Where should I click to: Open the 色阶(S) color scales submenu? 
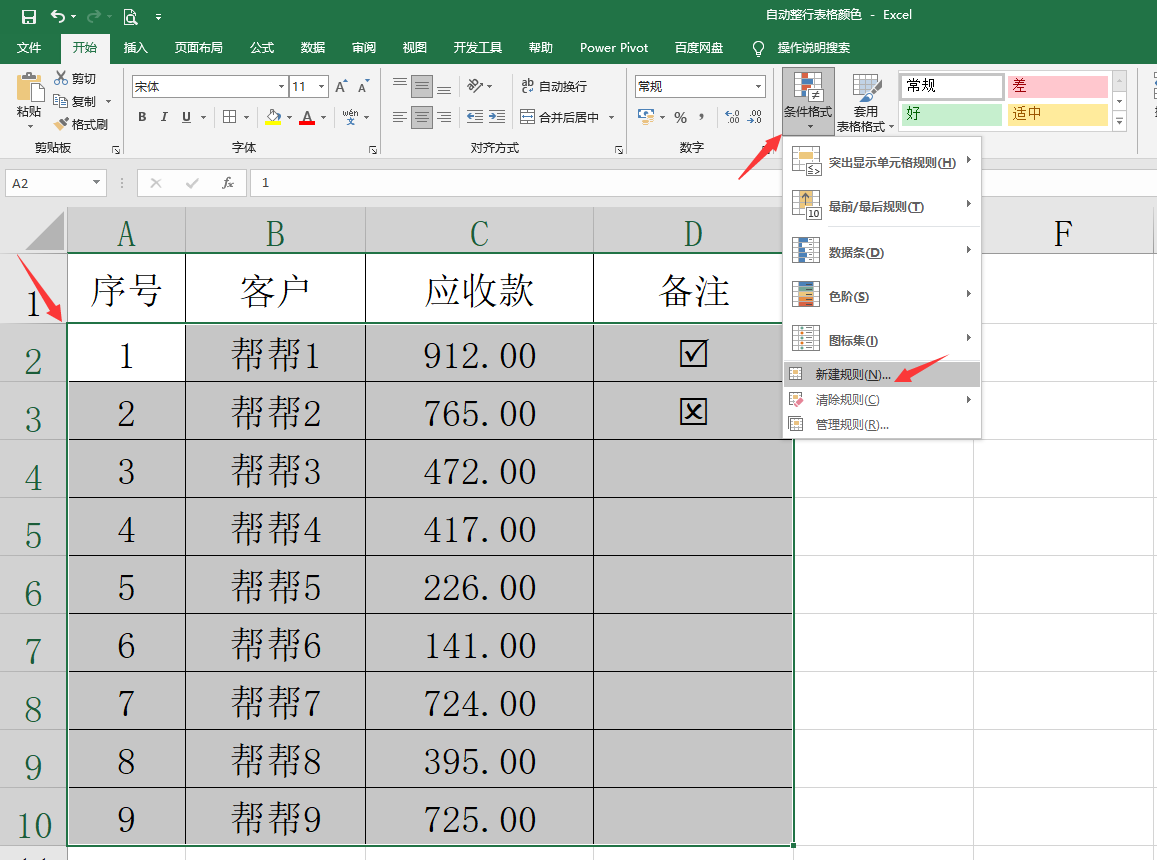click(x=882, y=296)
